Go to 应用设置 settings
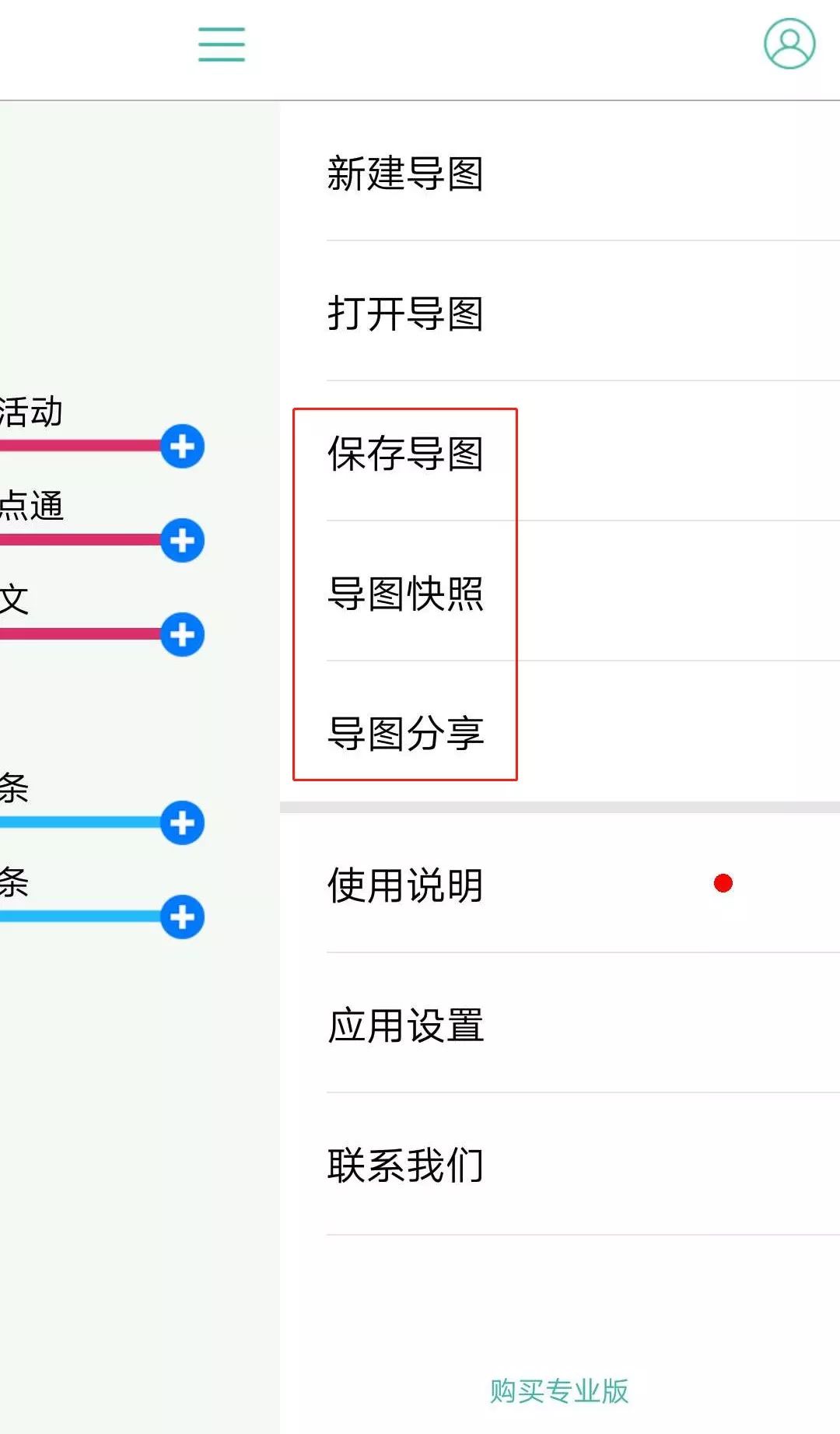 coord(560,1025)
